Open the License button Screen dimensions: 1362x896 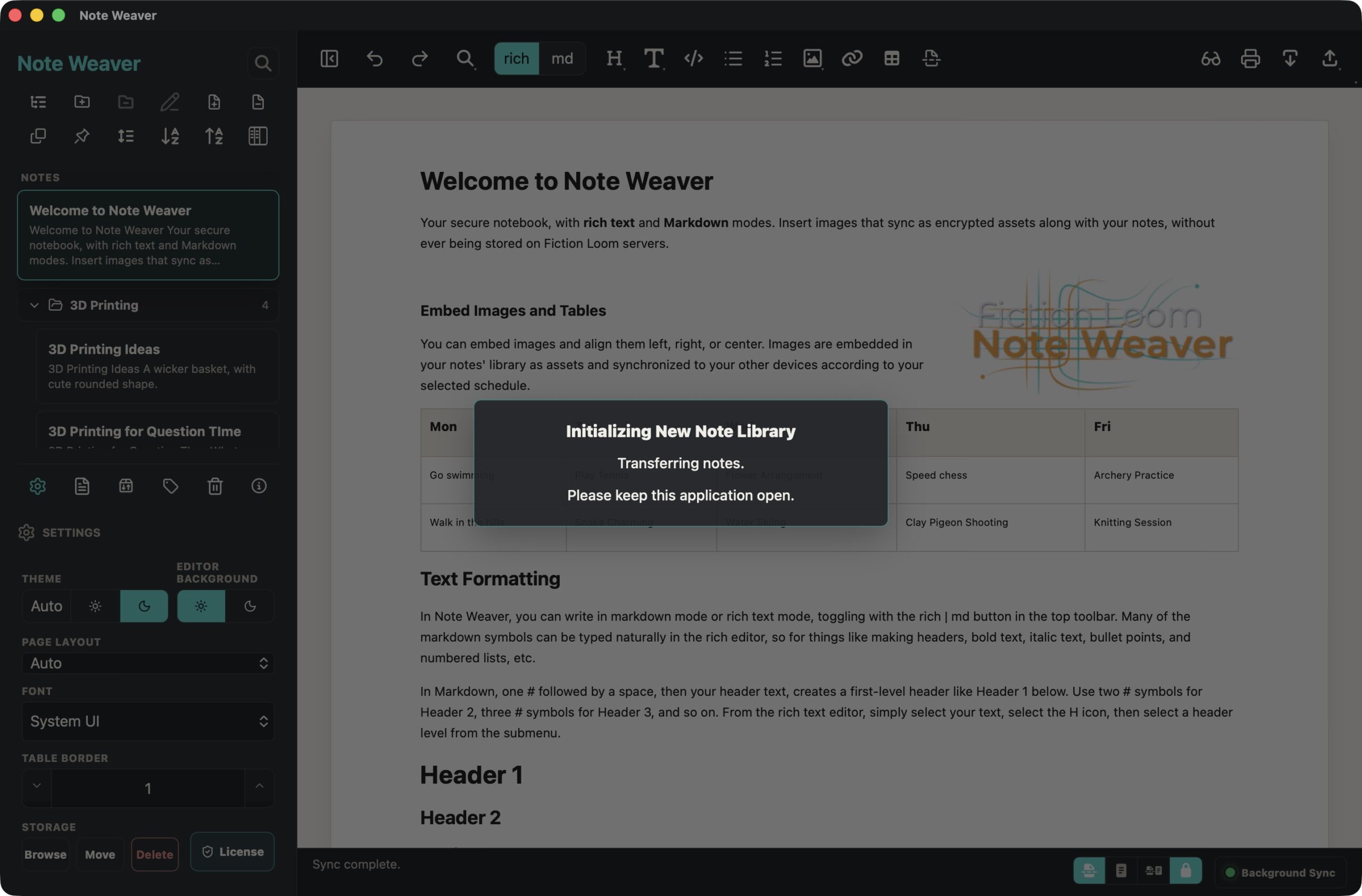(232, 851)
